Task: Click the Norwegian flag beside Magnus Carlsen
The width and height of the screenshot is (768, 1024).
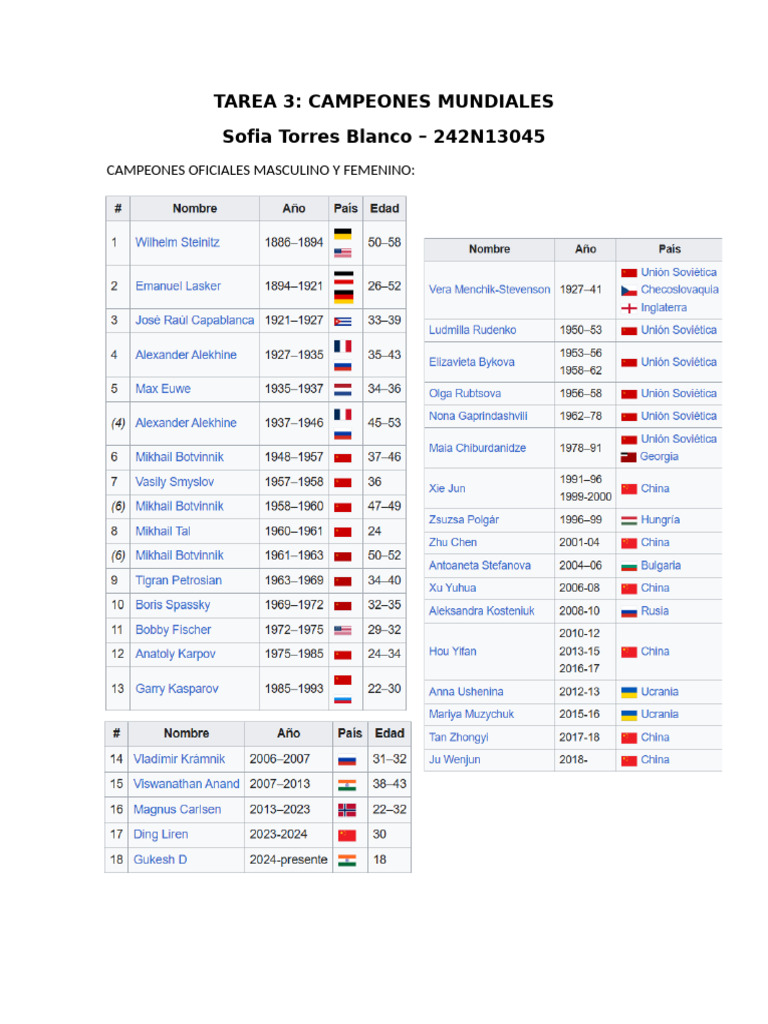Action: pos(347,810)
